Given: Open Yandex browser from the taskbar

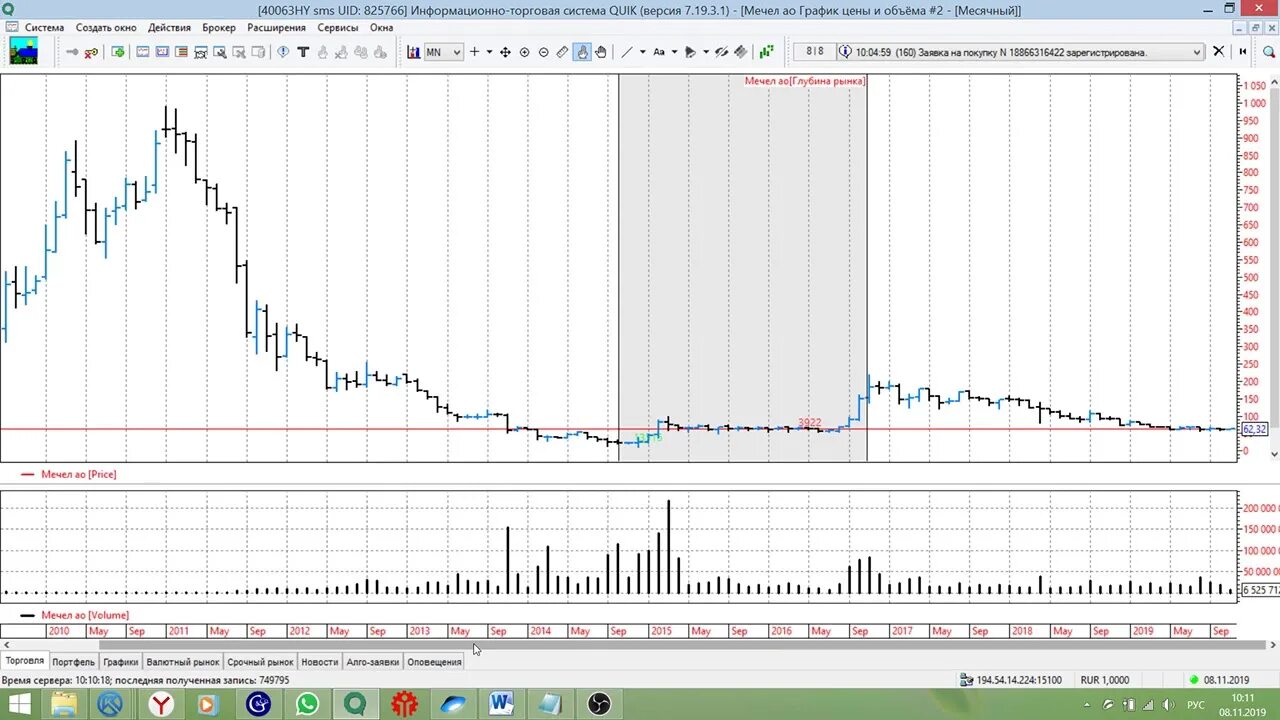Looking at the screenshot, I should tap(161, 704).
